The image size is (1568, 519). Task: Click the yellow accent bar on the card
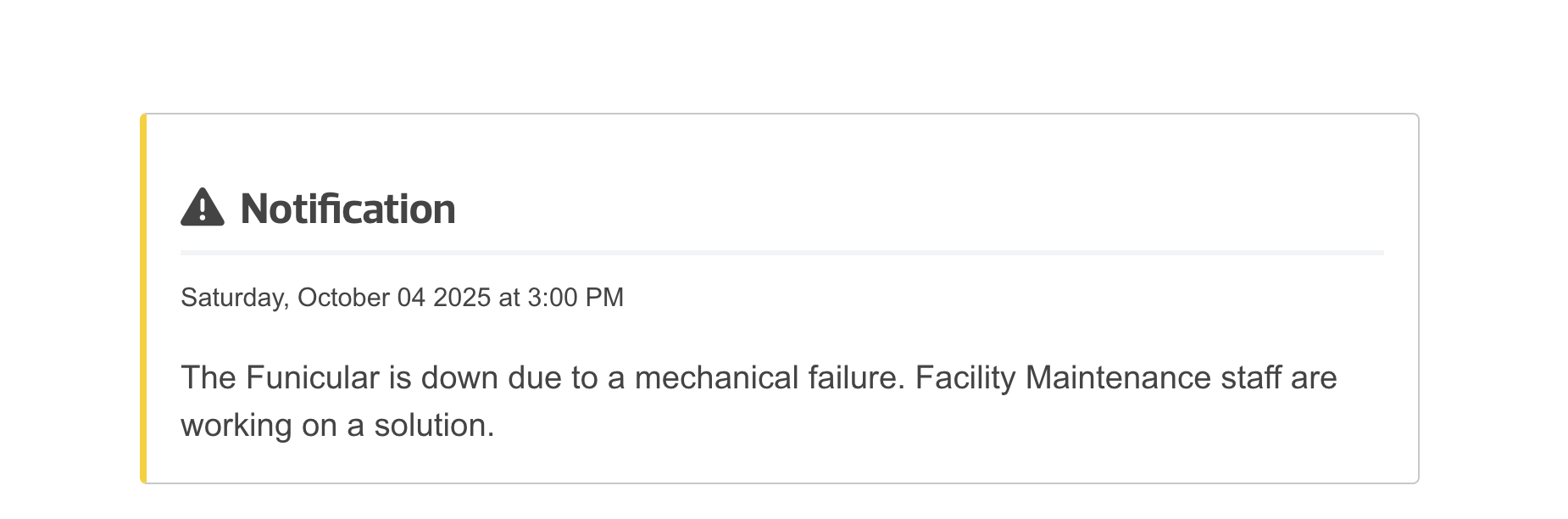[143, 299]
